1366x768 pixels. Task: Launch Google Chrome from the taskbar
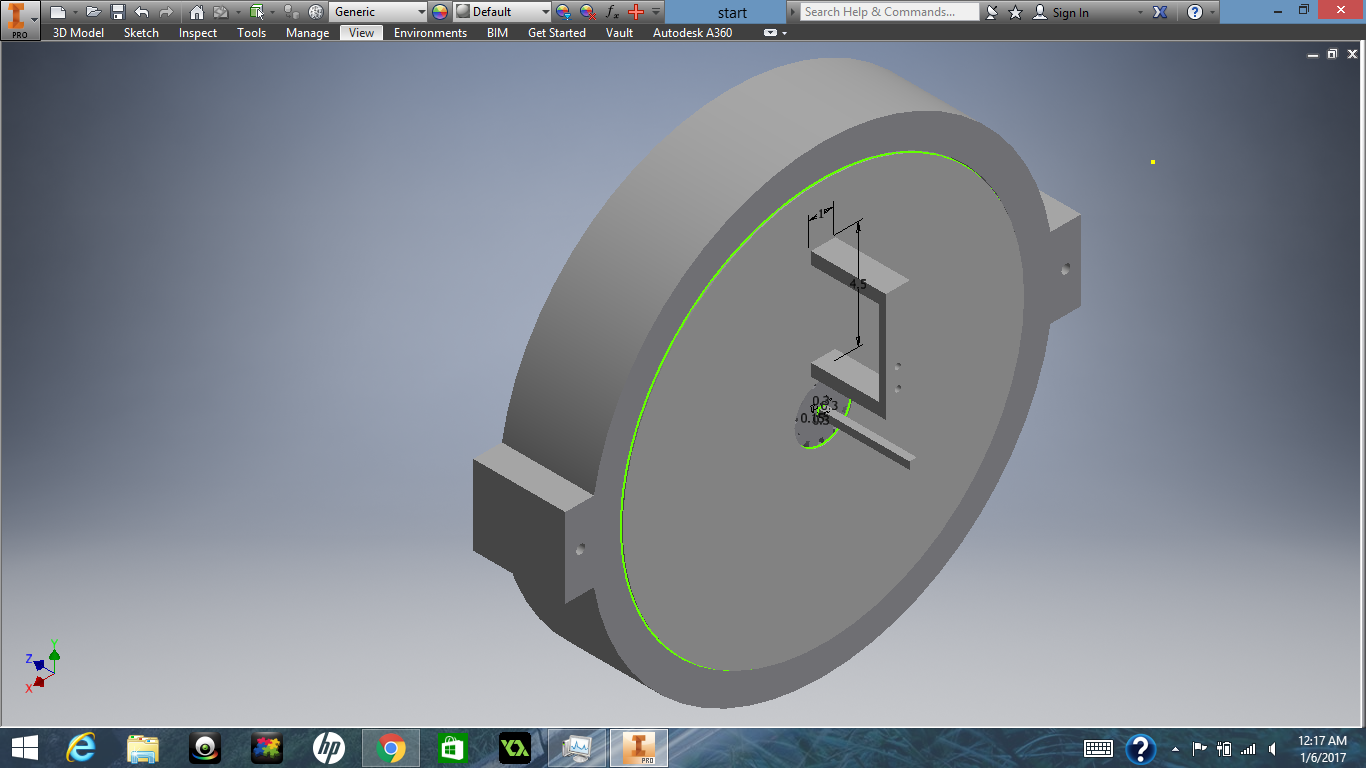(391, 747)
